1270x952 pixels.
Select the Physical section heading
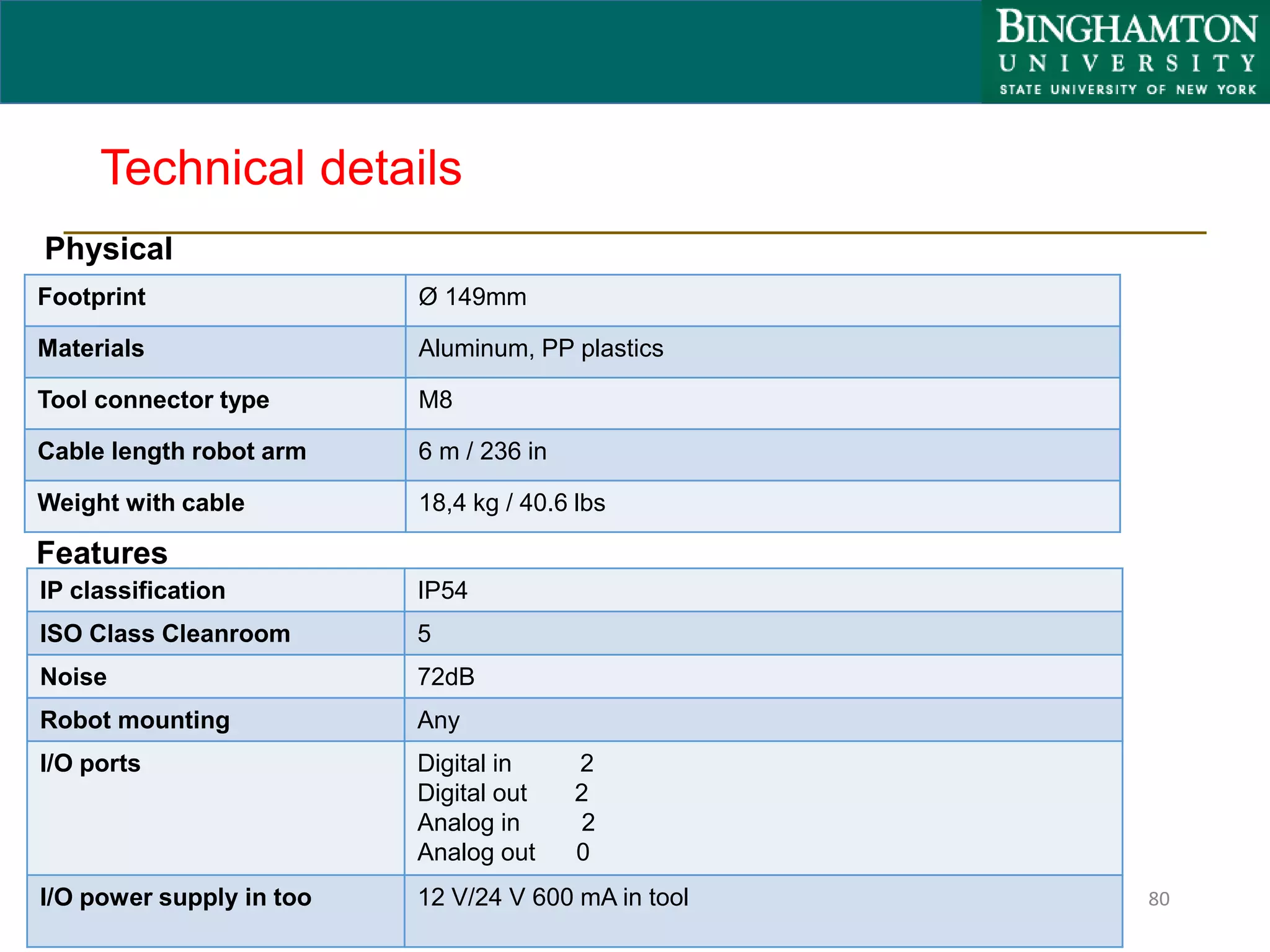[109, 249]
